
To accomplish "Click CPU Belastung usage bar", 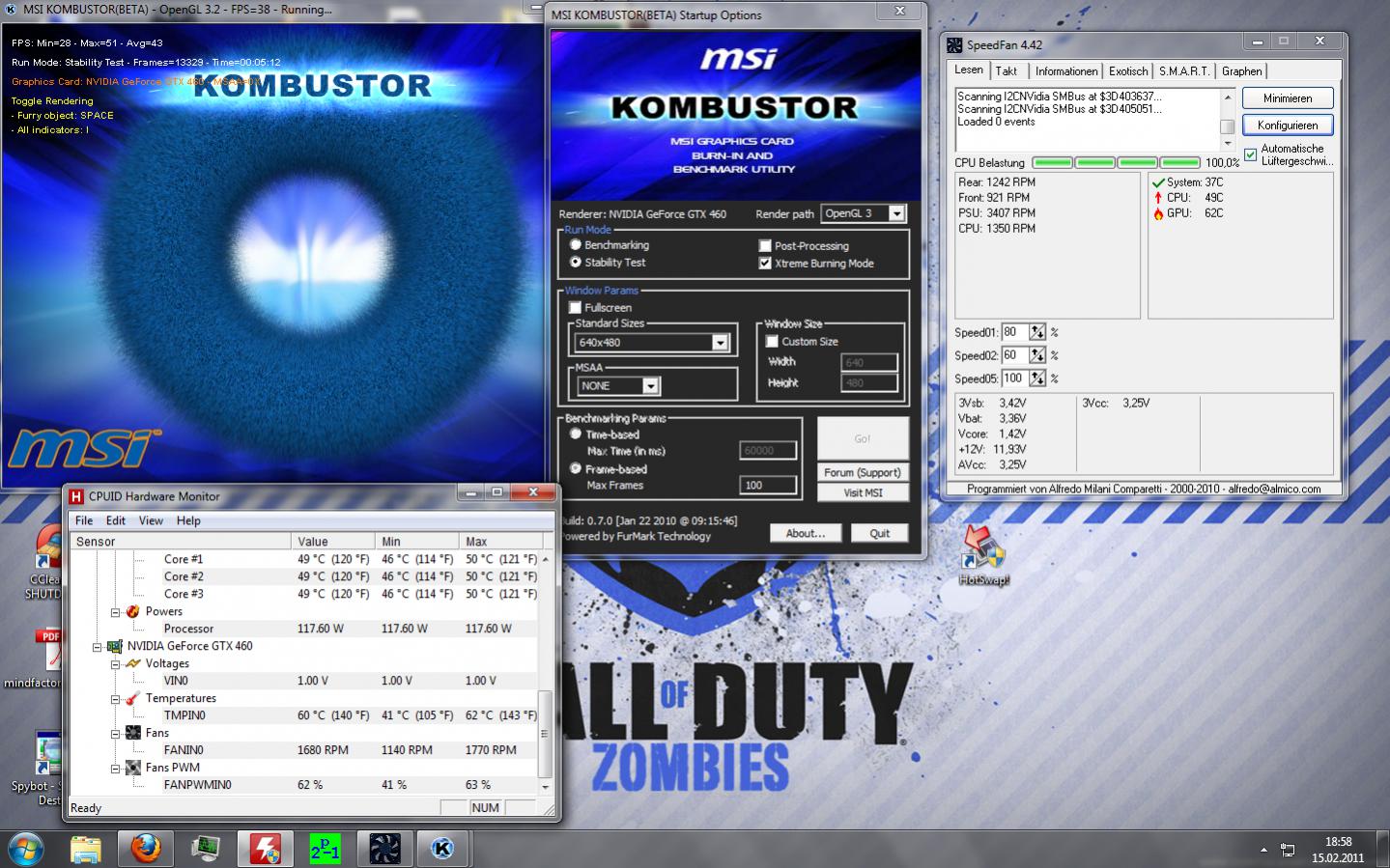I will 1116,162.
